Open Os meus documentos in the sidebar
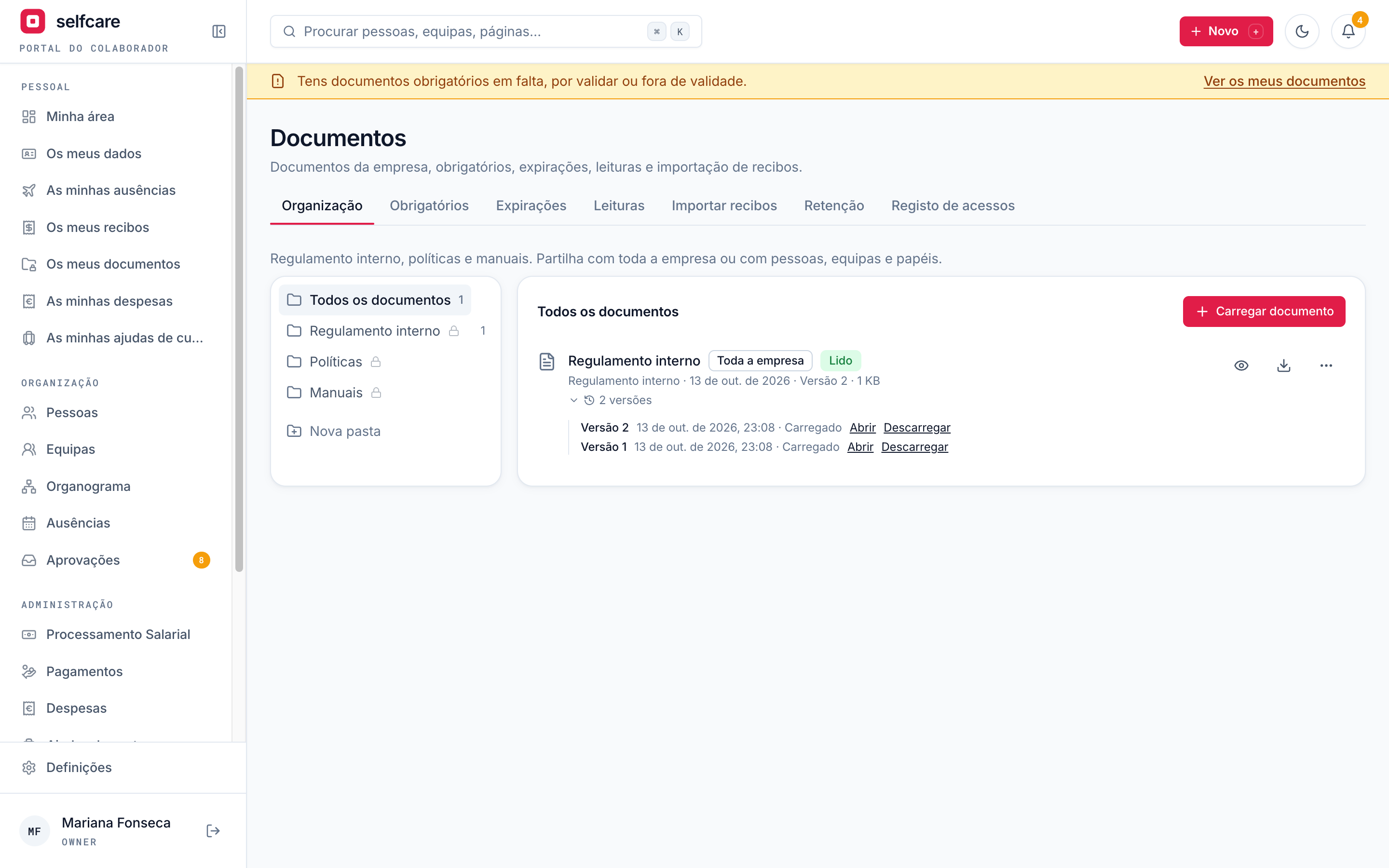Screen dimensions: 1389x868 [x=116, y=264]
